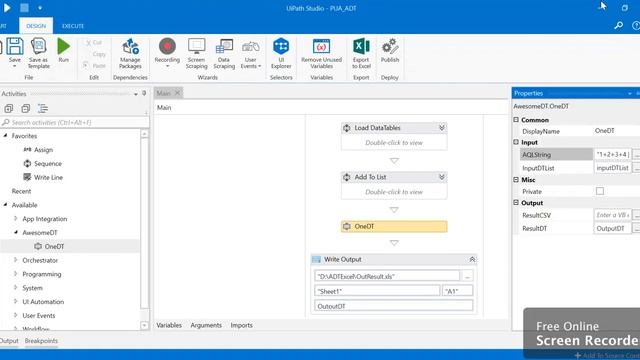Select Write Line activity
The width and height of the screenshot is (640, 360).
tap(48, 178)
